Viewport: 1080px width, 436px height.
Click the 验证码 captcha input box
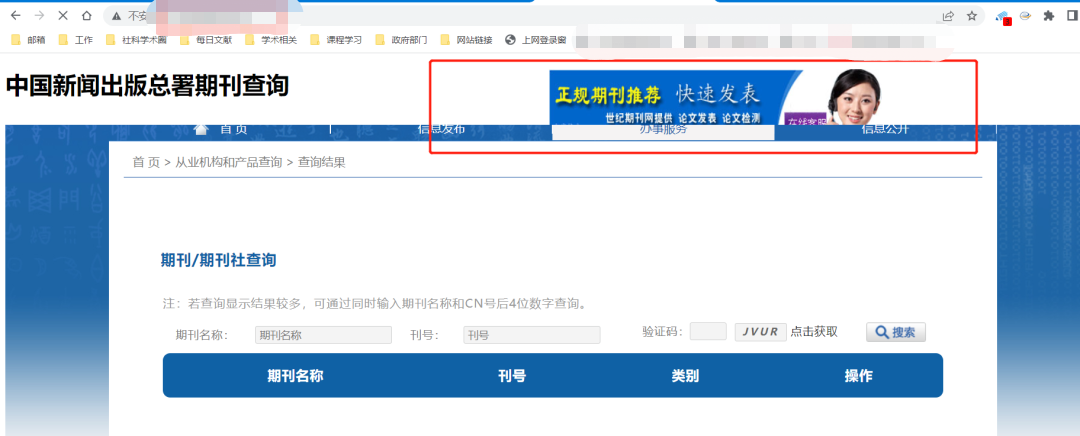tap(708, 331)
